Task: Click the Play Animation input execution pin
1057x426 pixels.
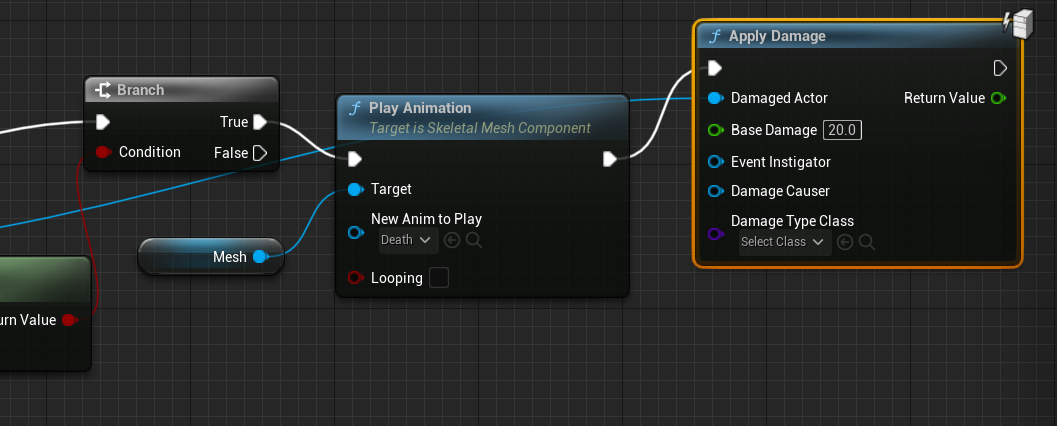Action: point(355,159)
